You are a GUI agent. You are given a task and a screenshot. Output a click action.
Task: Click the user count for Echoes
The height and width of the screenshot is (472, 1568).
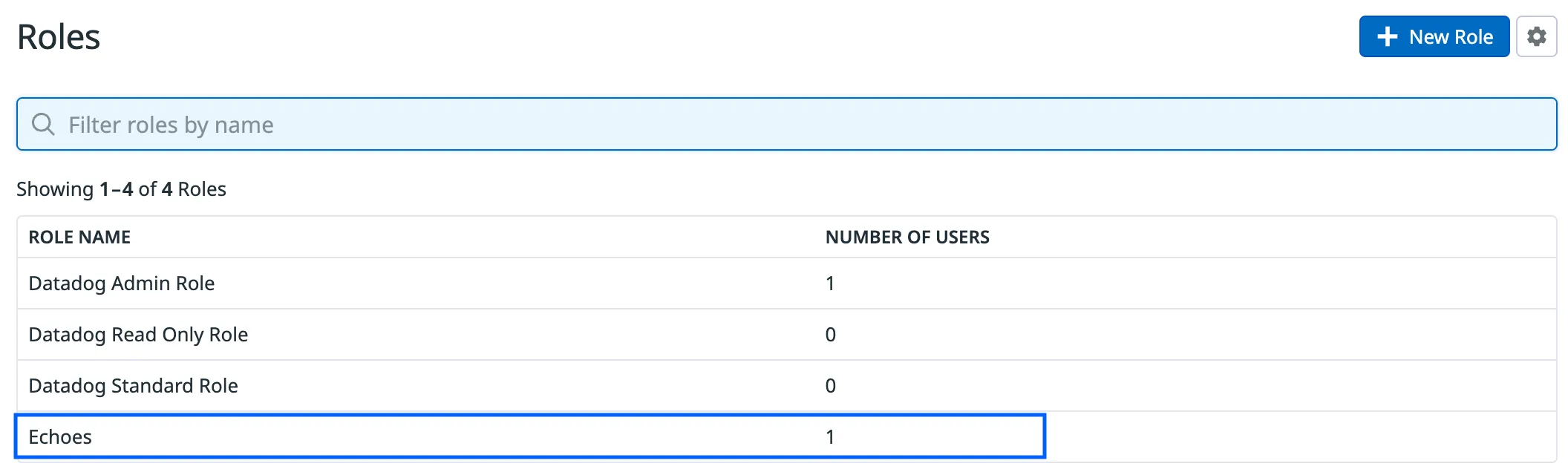point(830,437)
